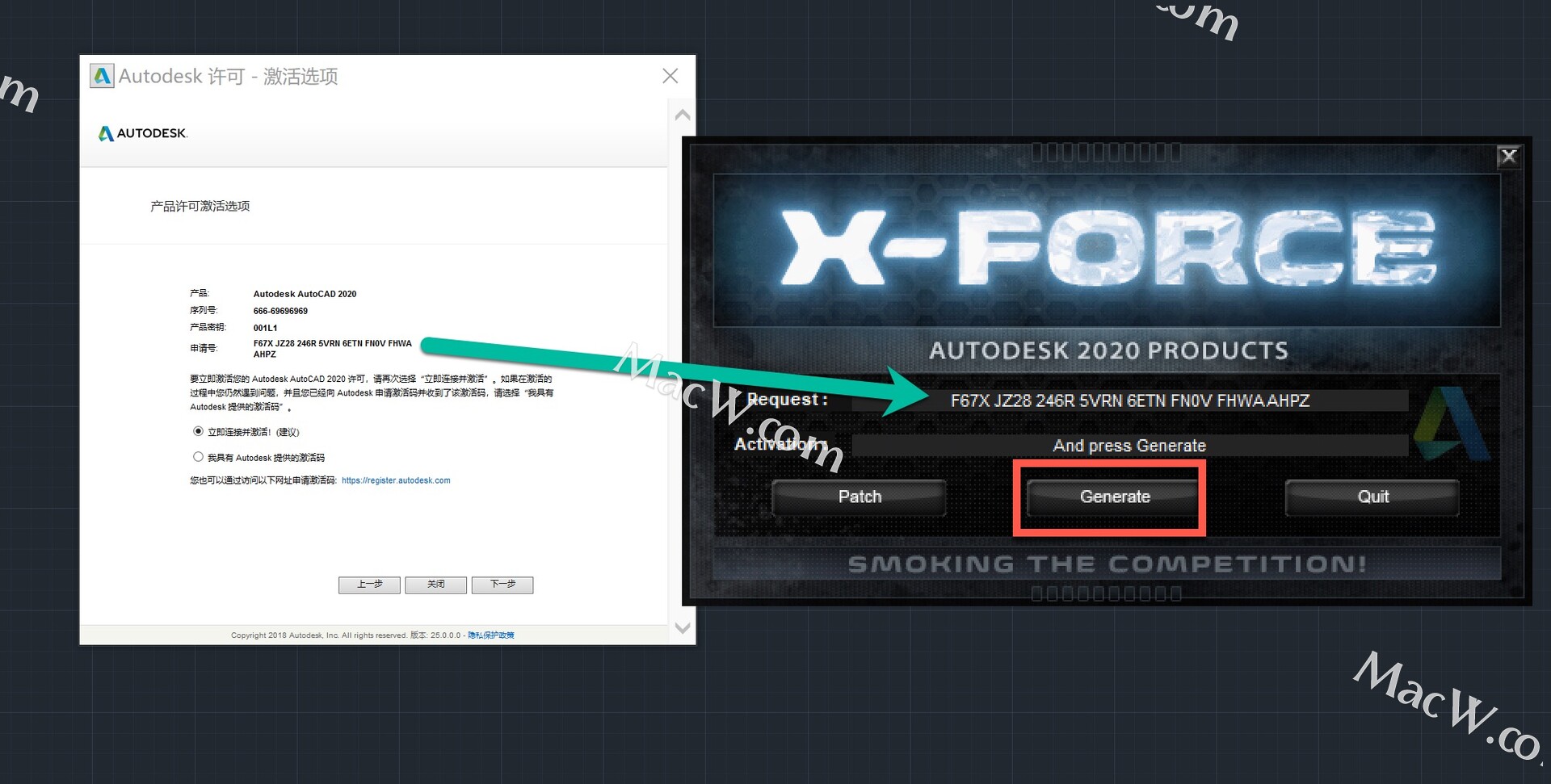Click the request code starting with F67X JZ28 in the Autodesk dialog
Viewport: 1551px width, 784px height.
tap(332, 349)
